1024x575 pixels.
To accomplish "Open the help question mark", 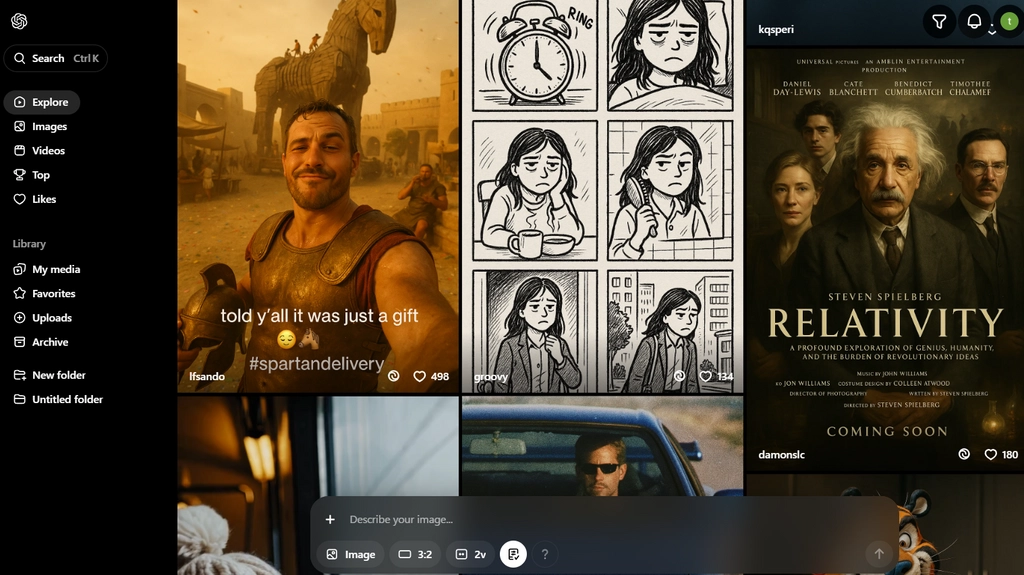I will (545, 554).
